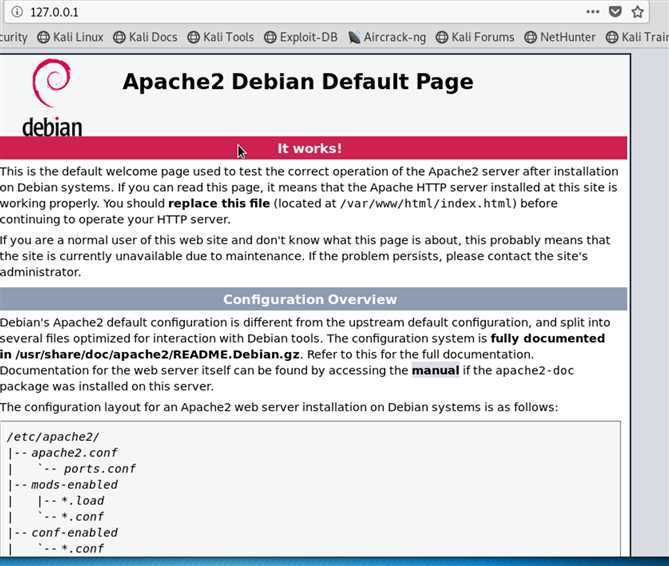Click the /usr/share/doc/apache2/README.Debian.gz path
This screenshot has height=566, width=669.
(x=157, y=354)
